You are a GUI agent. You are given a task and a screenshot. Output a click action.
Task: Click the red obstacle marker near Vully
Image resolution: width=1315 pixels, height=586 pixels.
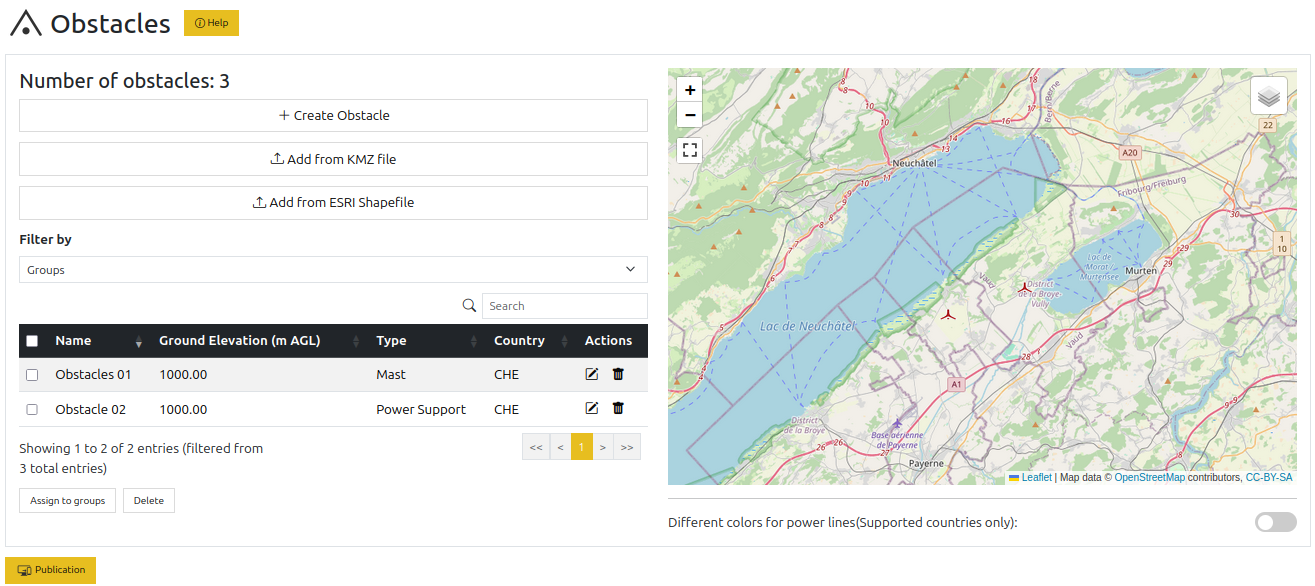click(x=1024, y=287)
